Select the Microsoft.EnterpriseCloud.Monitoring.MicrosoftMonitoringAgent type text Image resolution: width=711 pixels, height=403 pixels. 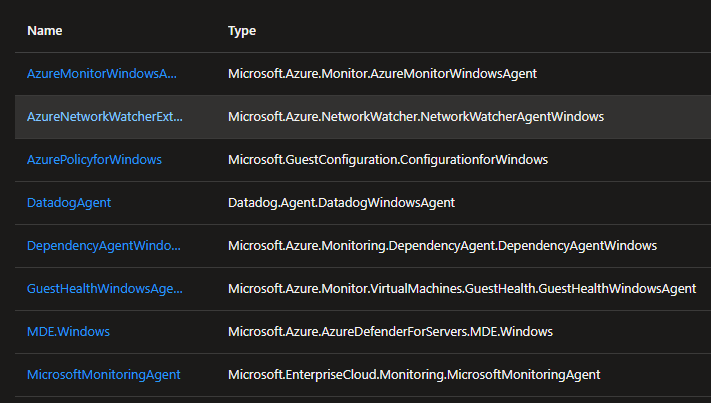click(414, 375)
